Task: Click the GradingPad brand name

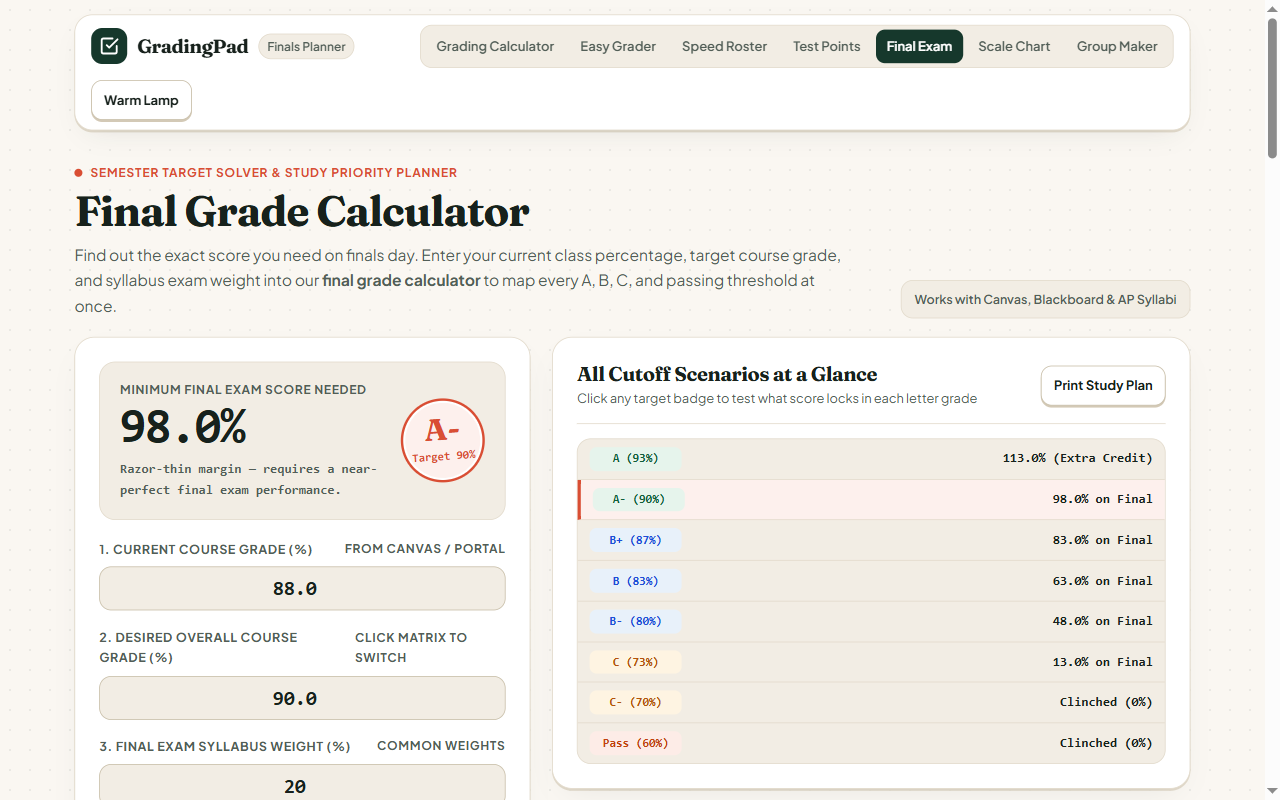Action: 193,46
